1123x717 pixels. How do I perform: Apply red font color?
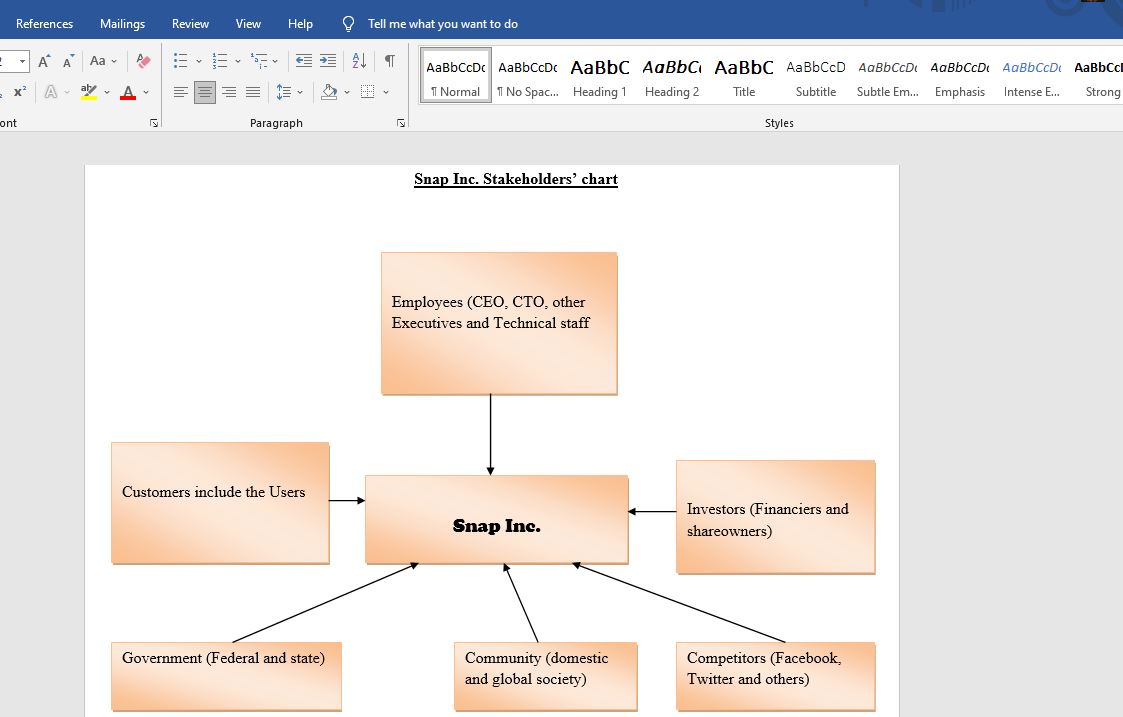tap(128, 92)
